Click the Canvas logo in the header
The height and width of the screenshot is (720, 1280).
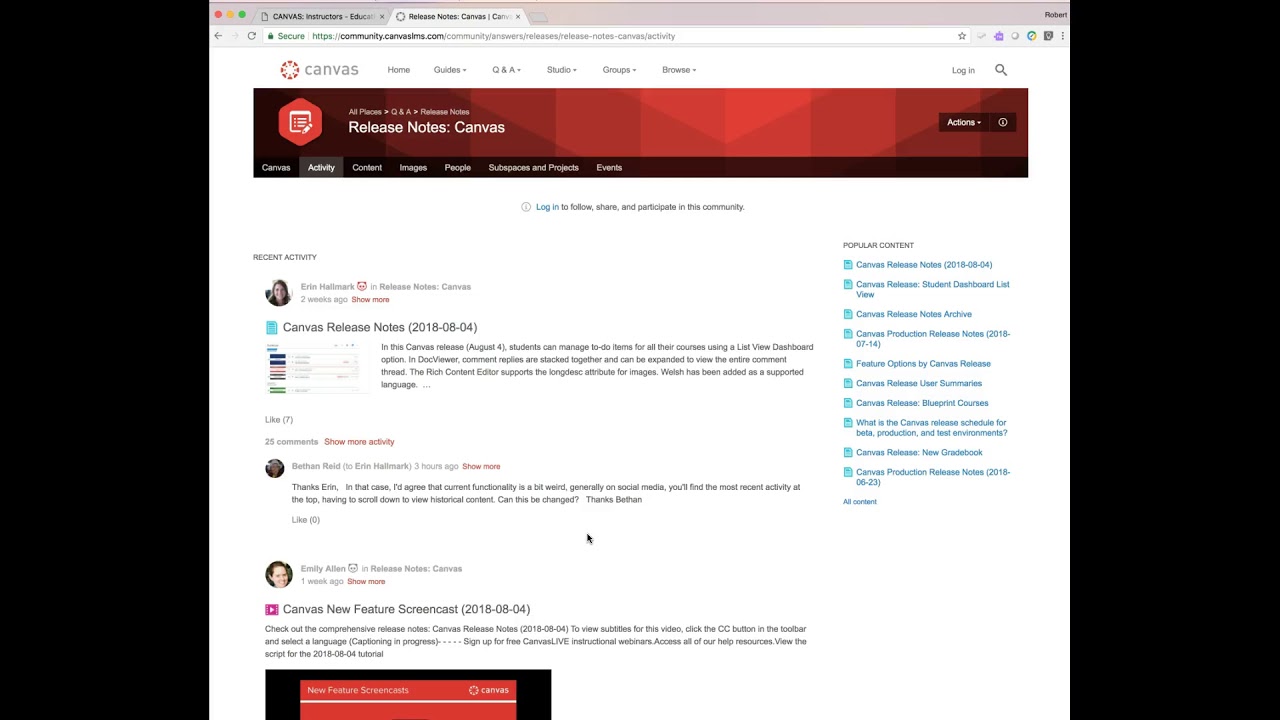click(319, 70)
